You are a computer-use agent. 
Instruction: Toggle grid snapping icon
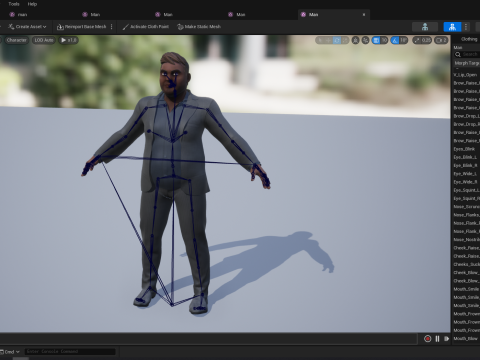376,40
